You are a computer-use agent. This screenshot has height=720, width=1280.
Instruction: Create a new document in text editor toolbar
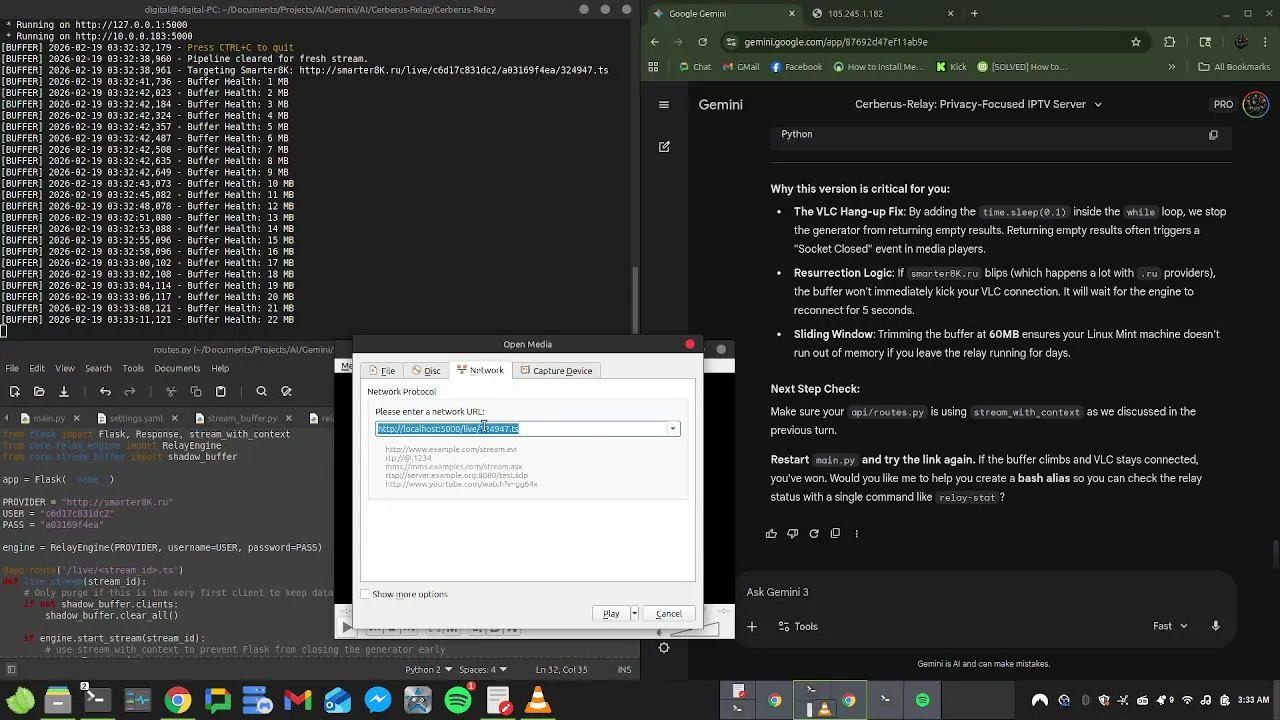pyautogui.click(x=14, y=391)
